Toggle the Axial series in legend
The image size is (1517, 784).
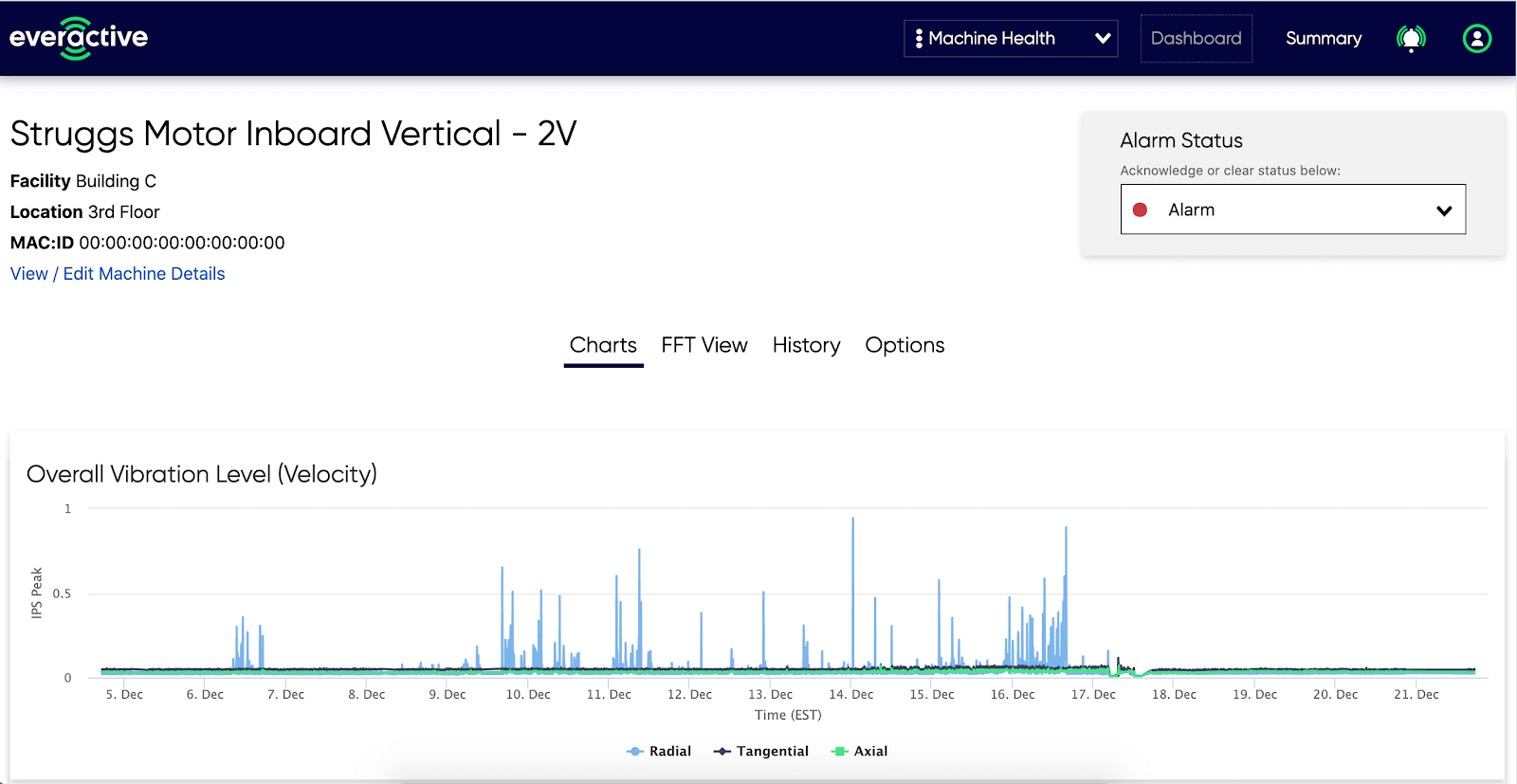click(x=859, y=751)
